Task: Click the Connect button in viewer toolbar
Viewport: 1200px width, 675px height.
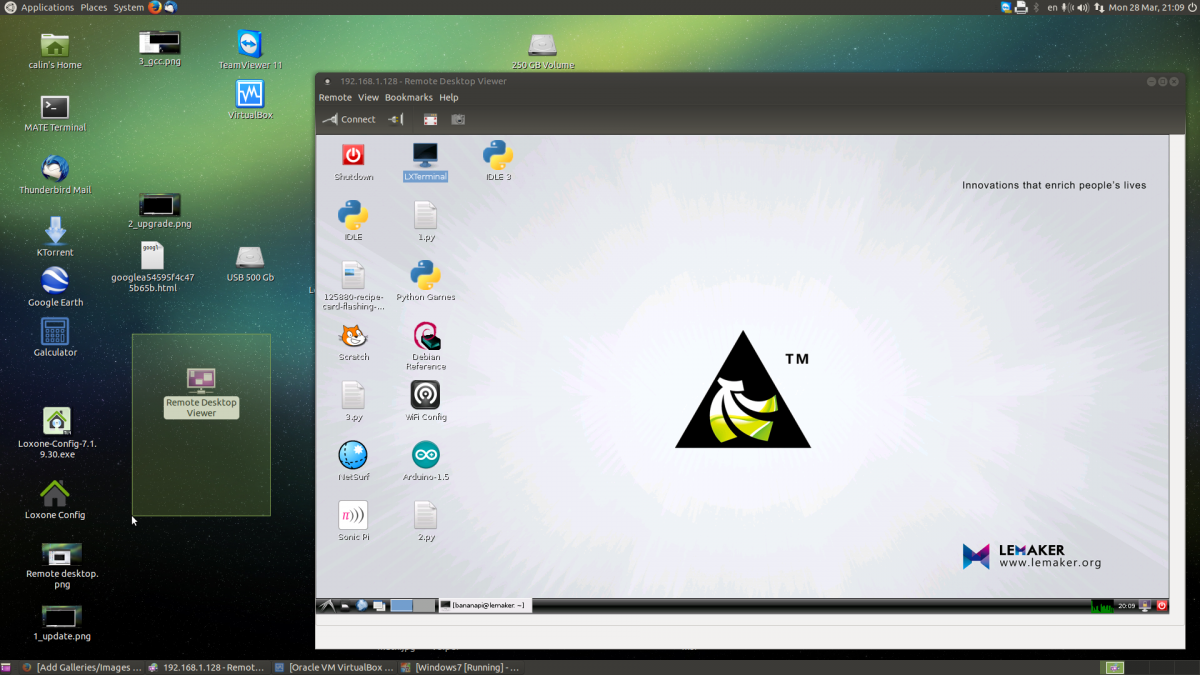Action: (349, 119)
